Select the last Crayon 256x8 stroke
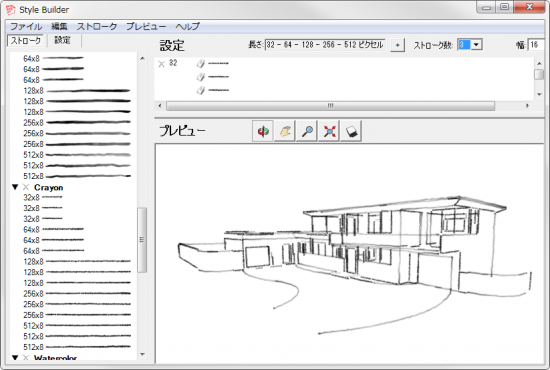The image size is (550, 370). point(77,315)
